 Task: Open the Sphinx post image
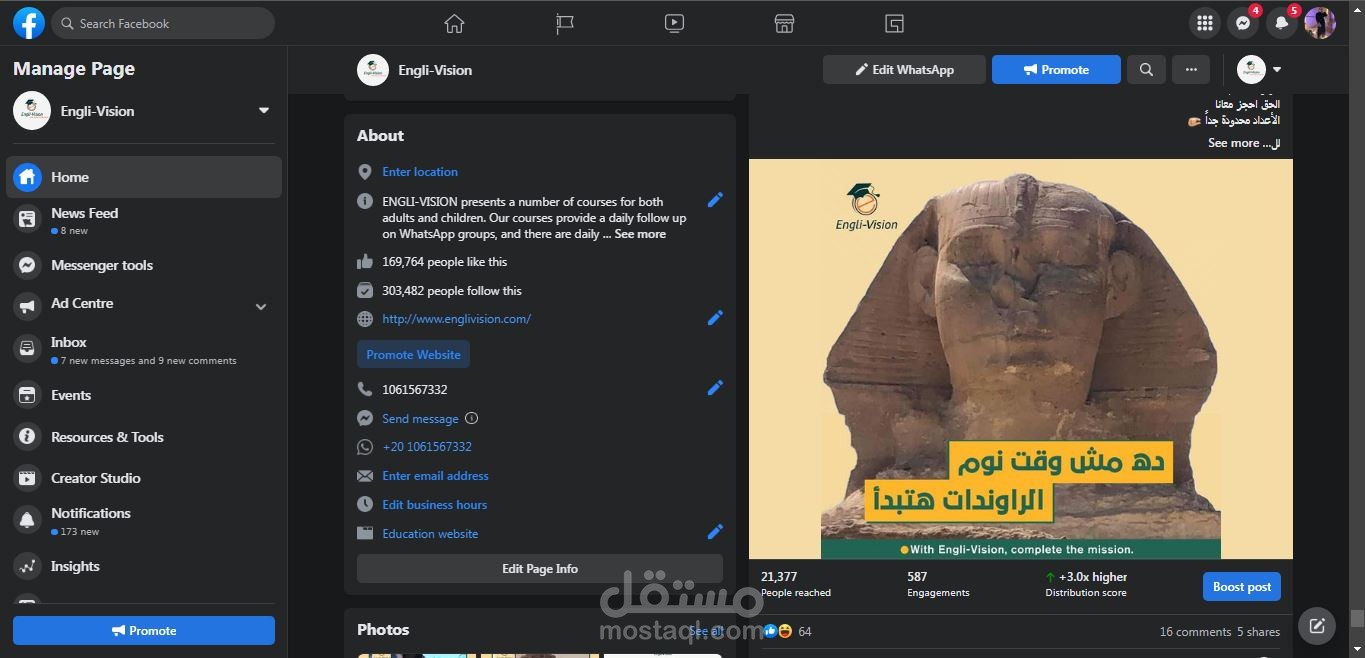[1020, 359]
